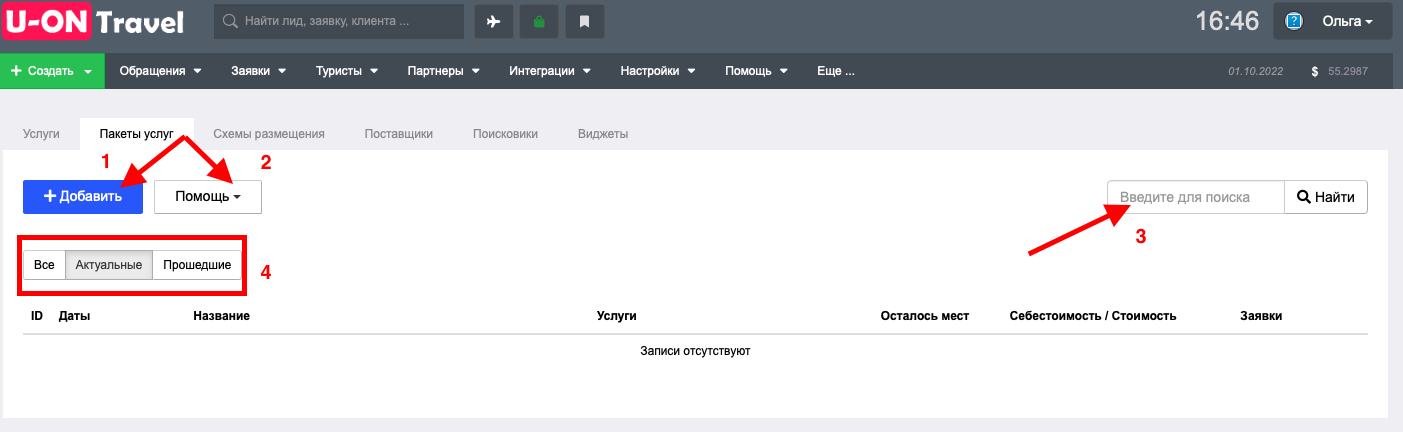Image resolution: width=1403 pixels, height=432 pixels.
Task: Click the U-ON Travel logo
Action: click(x=94, y=21)
